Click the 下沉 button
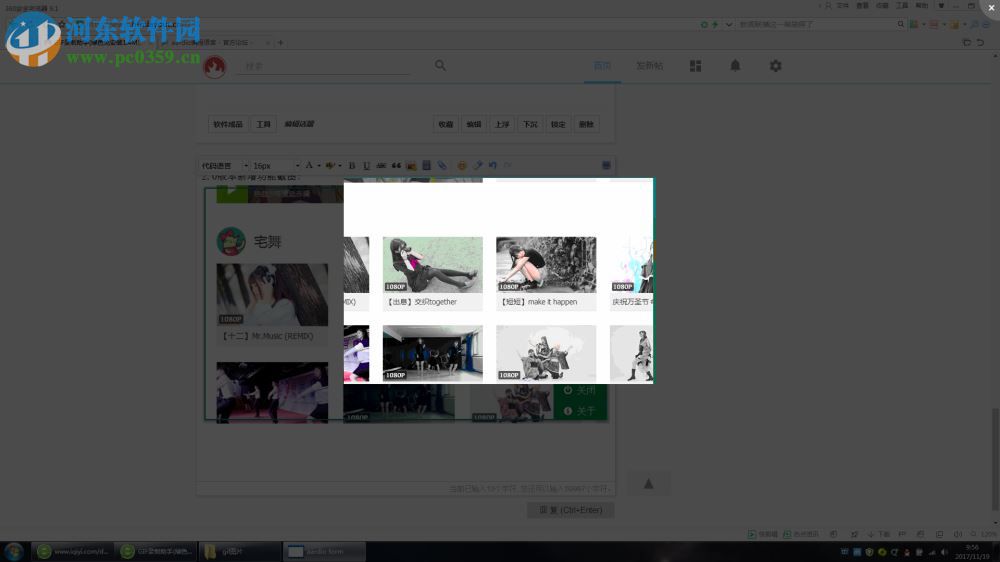 530,124
